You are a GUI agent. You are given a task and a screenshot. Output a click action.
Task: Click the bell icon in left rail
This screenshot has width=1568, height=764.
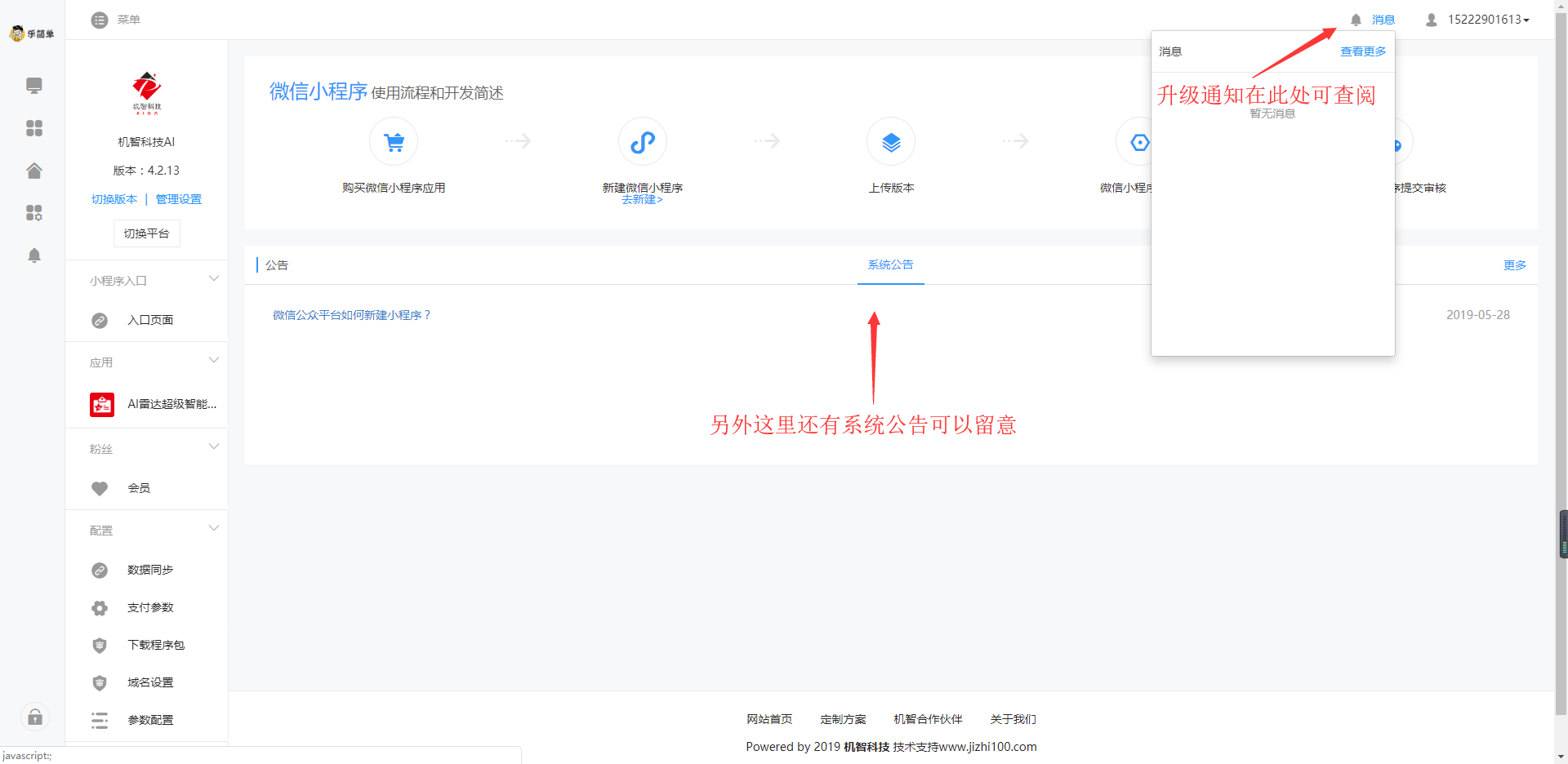click(34, 255)
